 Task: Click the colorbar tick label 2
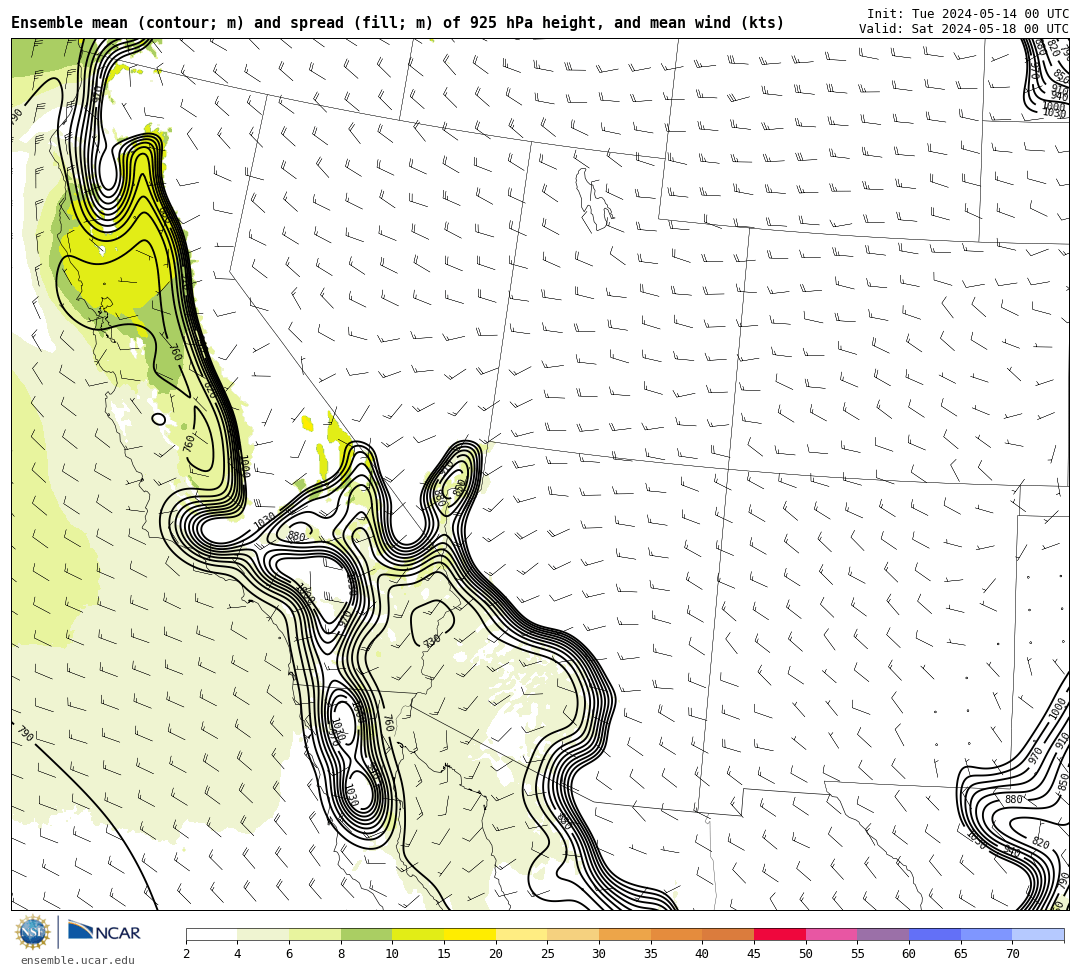pyautogui.click(x=186, y=954)
